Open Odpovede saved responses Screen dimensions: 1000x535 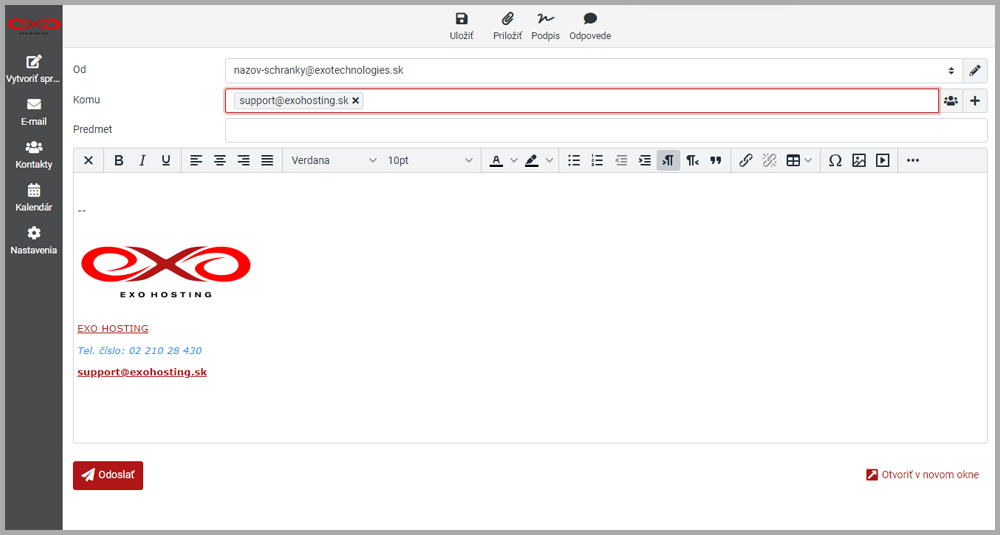click(x=590, y=26)
